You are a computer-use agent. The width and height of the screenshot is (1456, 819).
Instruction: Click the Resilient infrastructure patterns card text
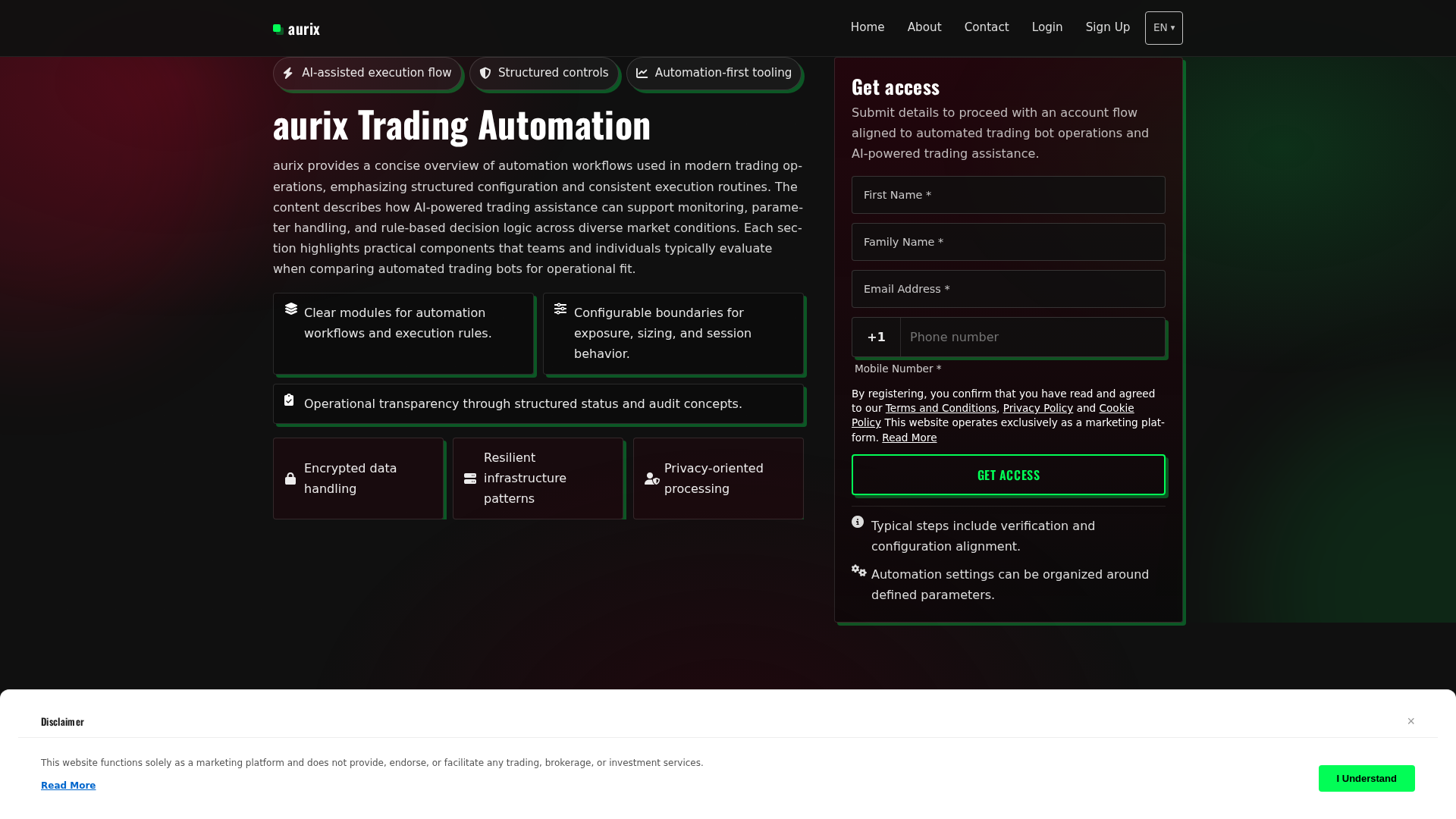tap(525, 479)
